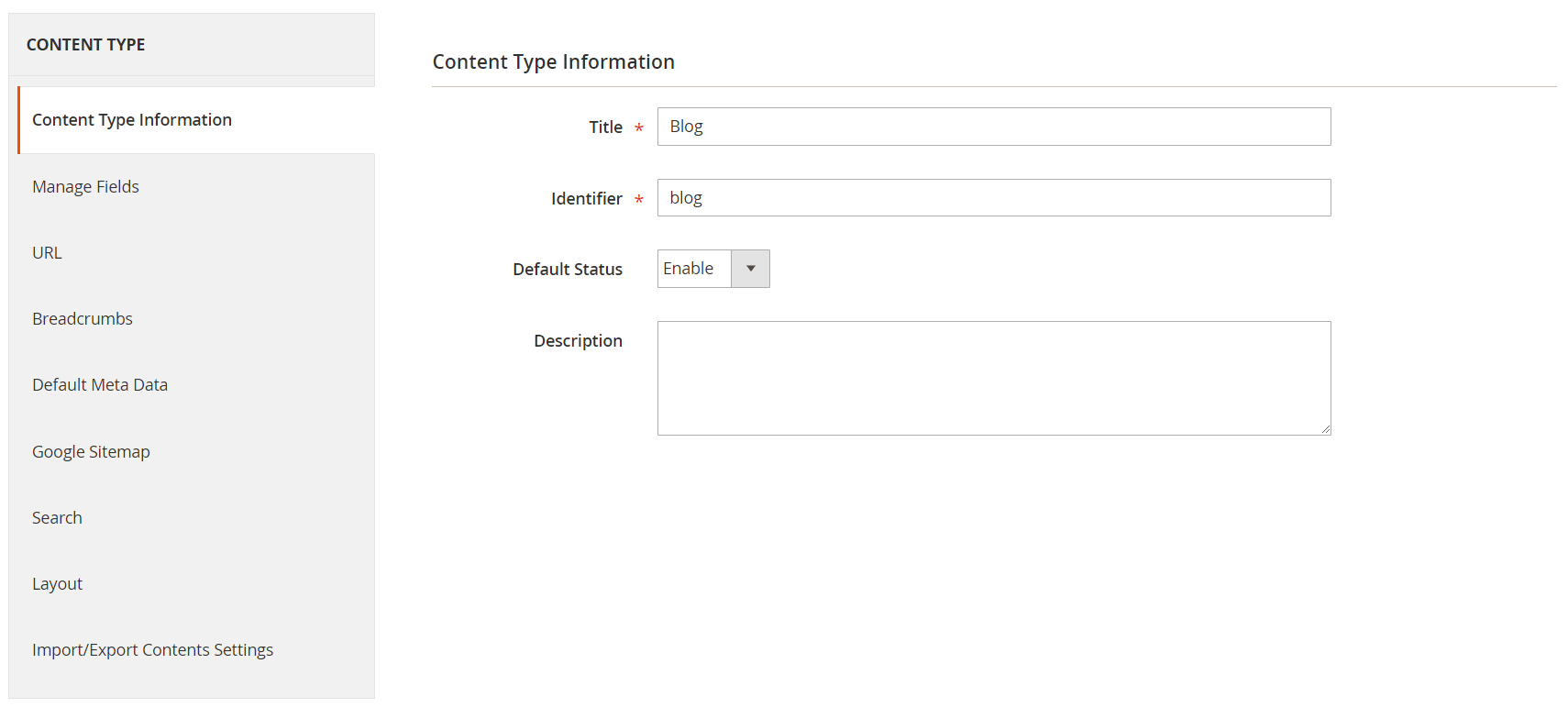Click the Identifier field label
1568x708 pixels.
coord(586,199)
